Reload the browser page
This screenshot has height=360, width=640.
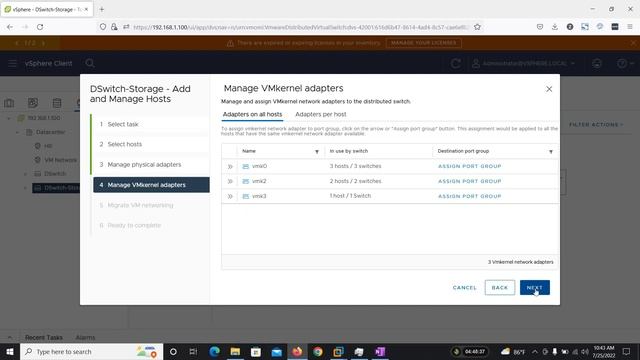[40, 27]
